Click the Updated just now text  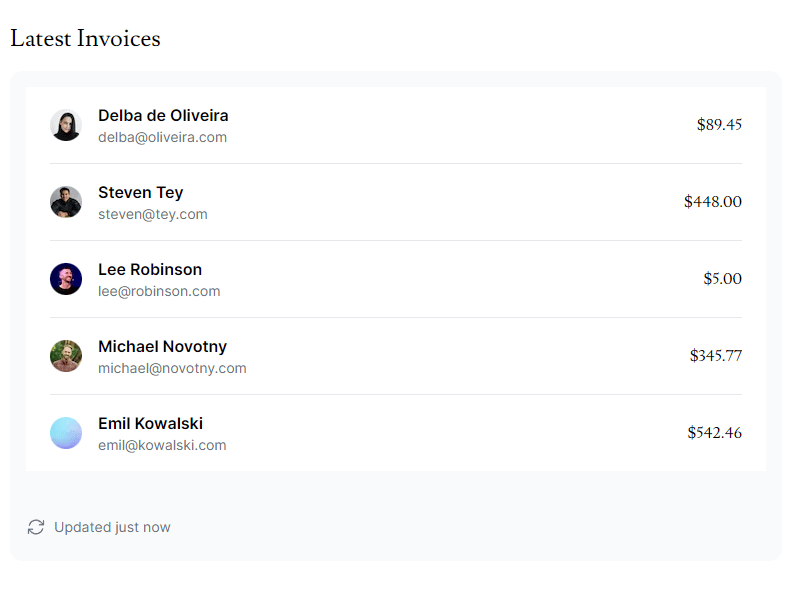112,527
